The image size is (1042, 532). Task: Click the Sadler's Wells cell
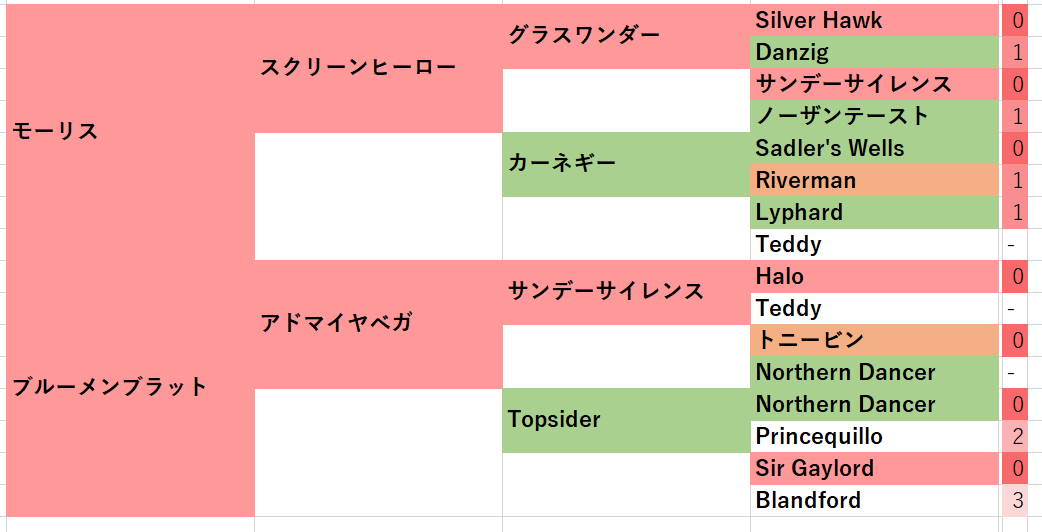point(875,148)
